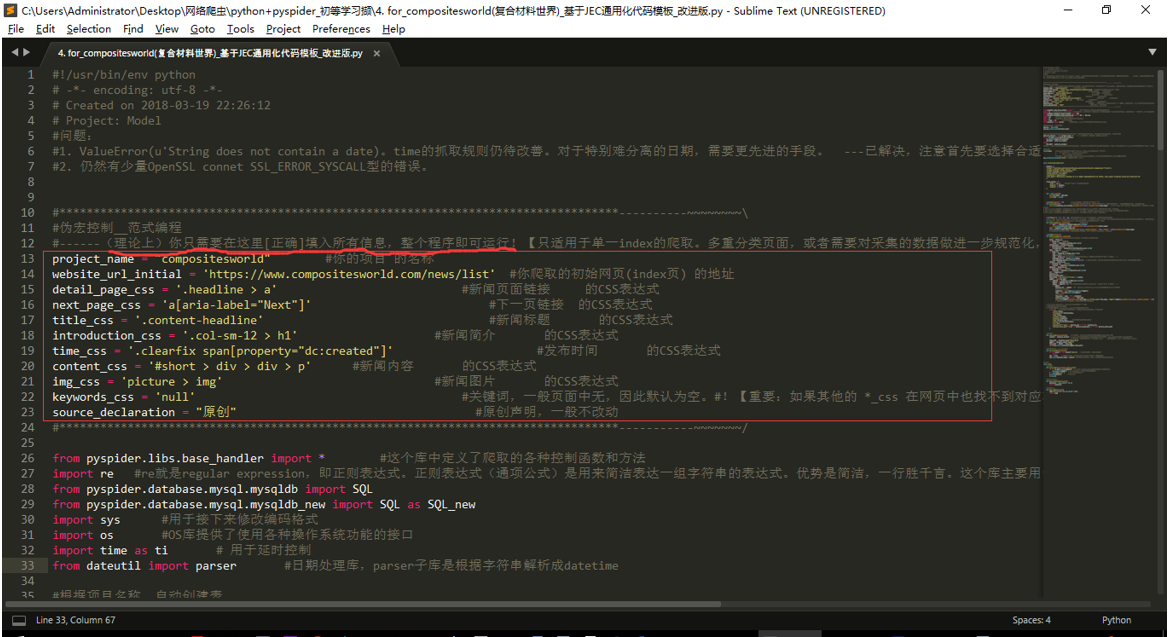Viewport: 1170px width, 637px height.
Task: Place cursor on the compositesworld.com URL string
Action: point(350,274)
